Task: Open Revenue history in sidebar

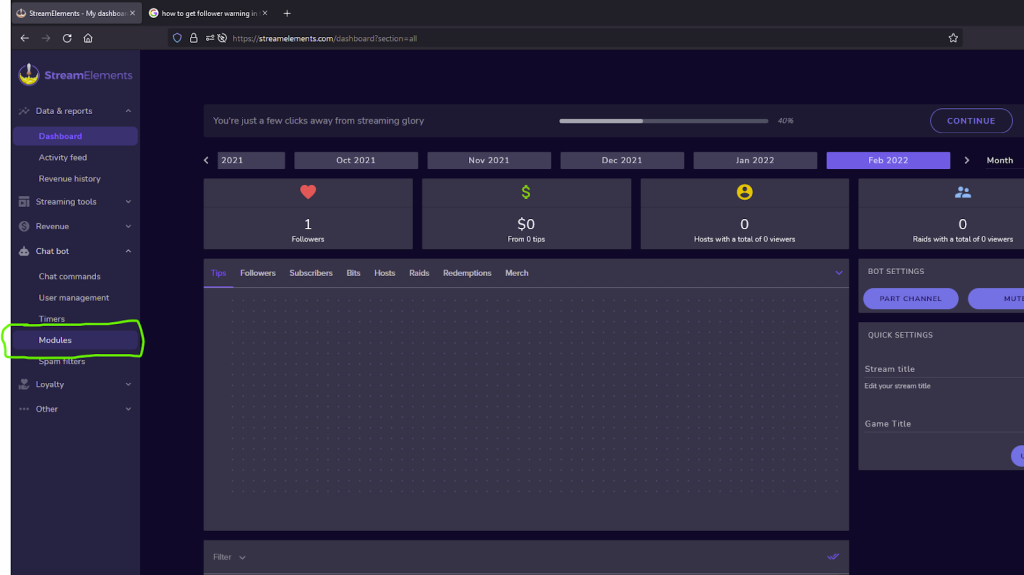Action: click(x=69, y=178)
